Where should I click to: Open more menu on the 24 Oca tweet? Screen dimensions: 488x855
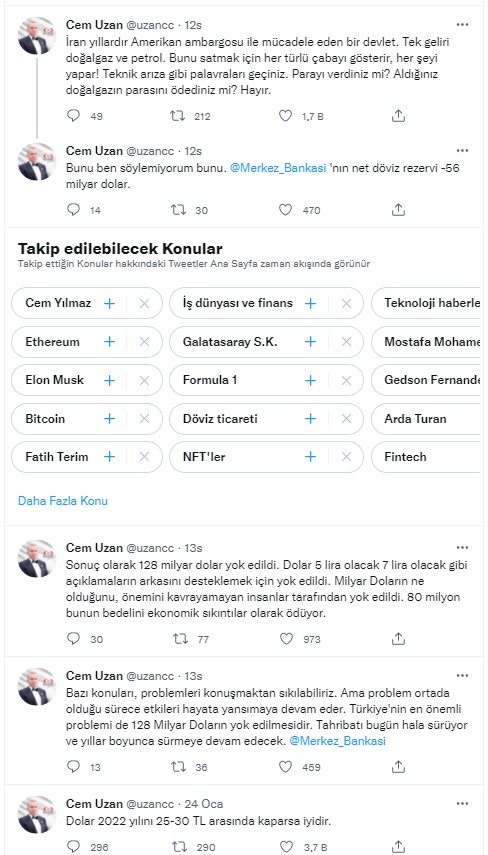click(x=462, y=804)
